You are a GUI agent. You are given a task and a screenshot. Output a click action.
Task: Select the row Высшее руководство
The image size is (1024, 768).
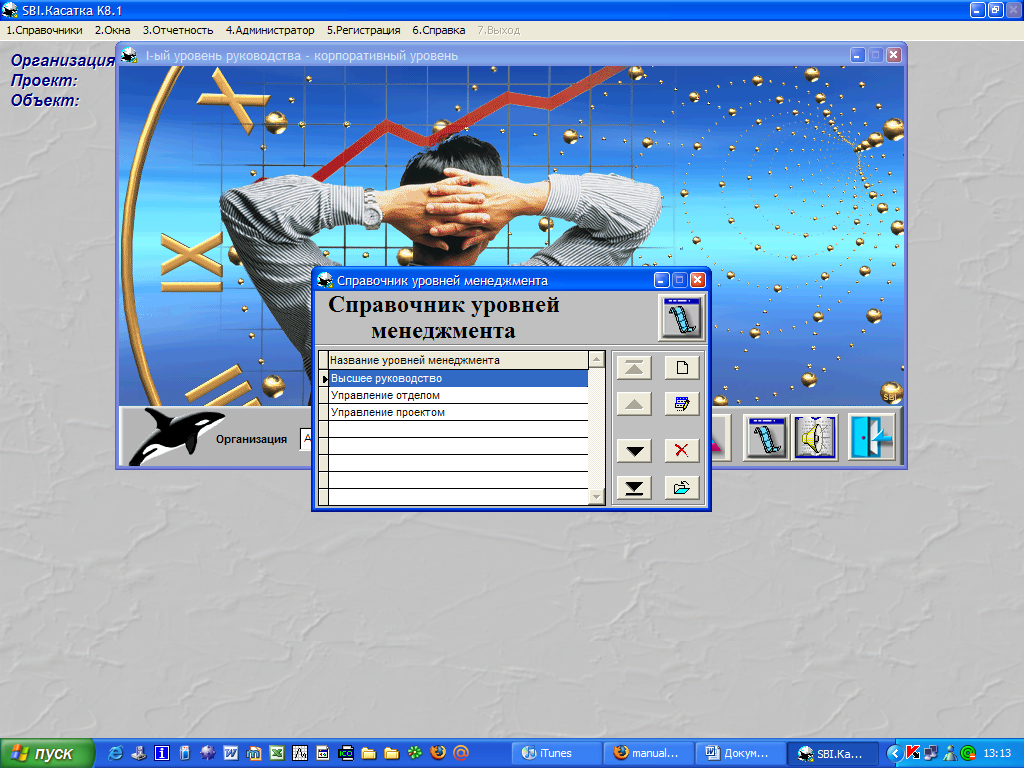(x=458, y=378)
